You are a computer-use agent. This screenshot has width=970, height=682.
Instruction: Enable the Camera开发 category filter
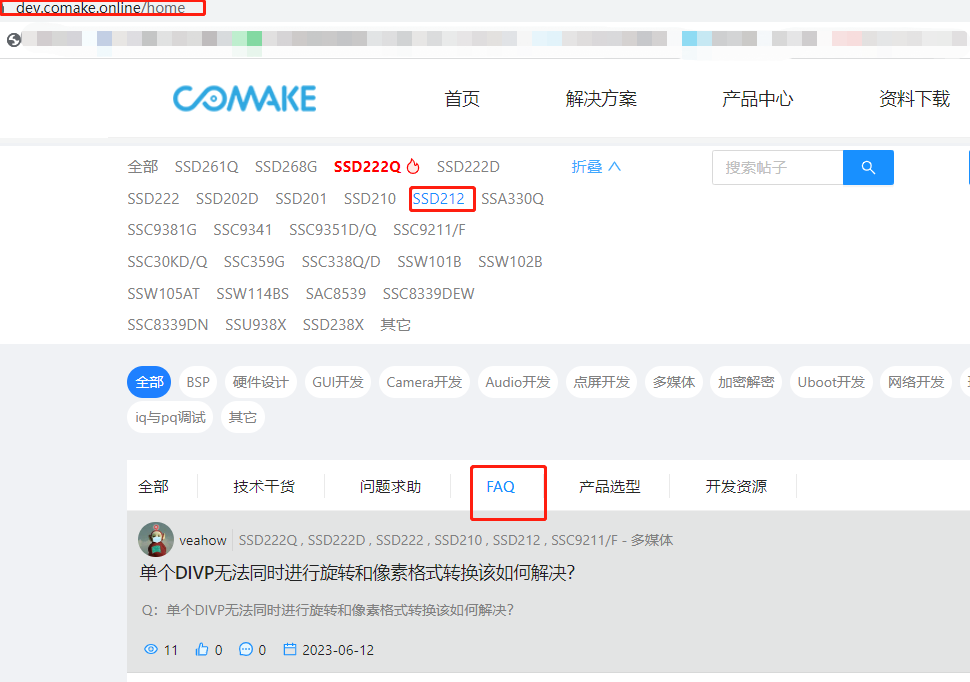(424, 381)
